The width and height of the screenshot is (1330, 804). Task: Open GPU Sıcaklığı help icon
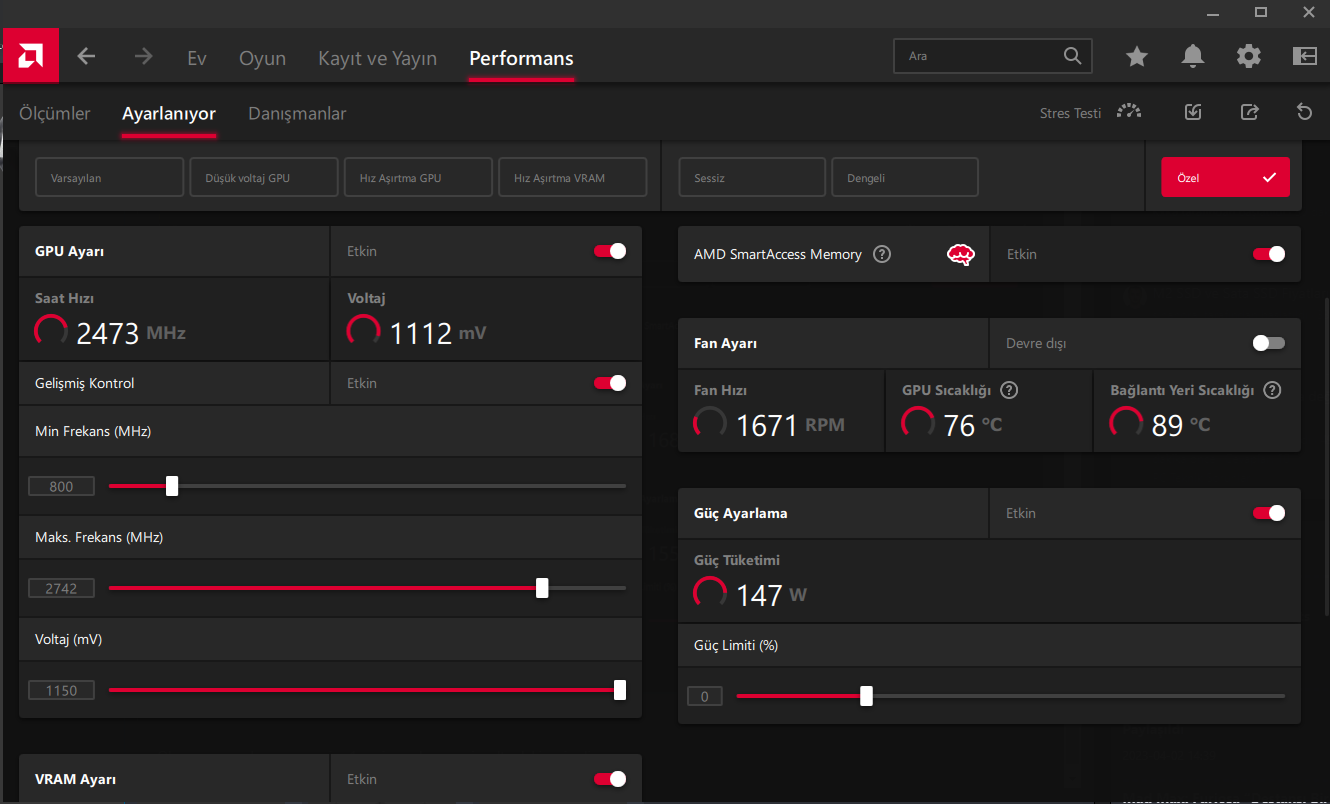1009,390
